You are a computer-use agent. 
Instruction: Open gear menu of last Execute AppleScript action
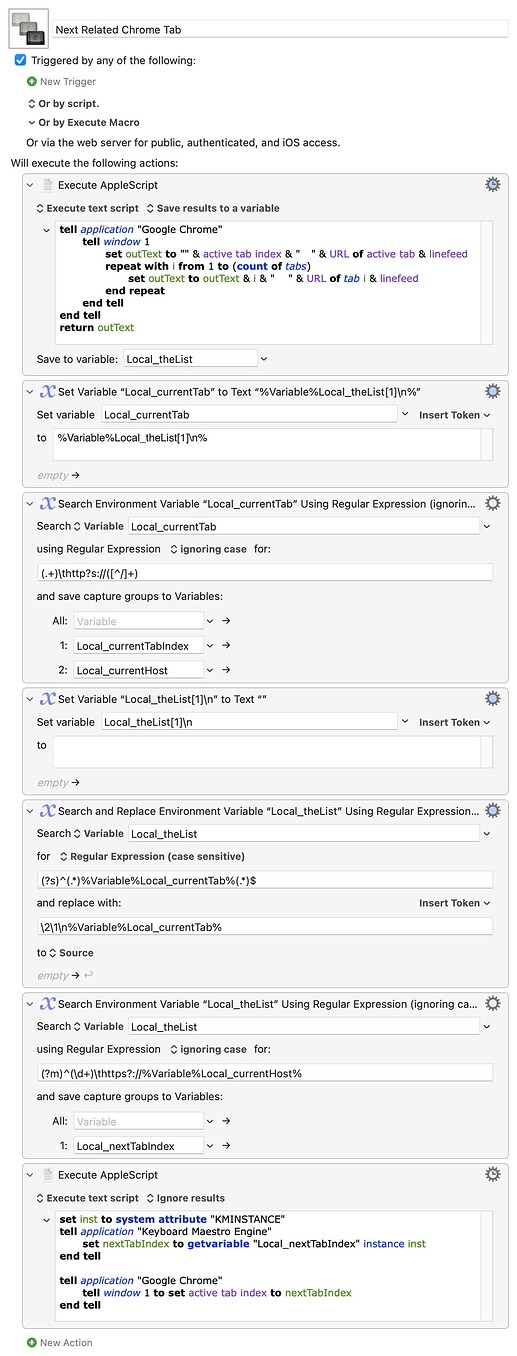492,1175
